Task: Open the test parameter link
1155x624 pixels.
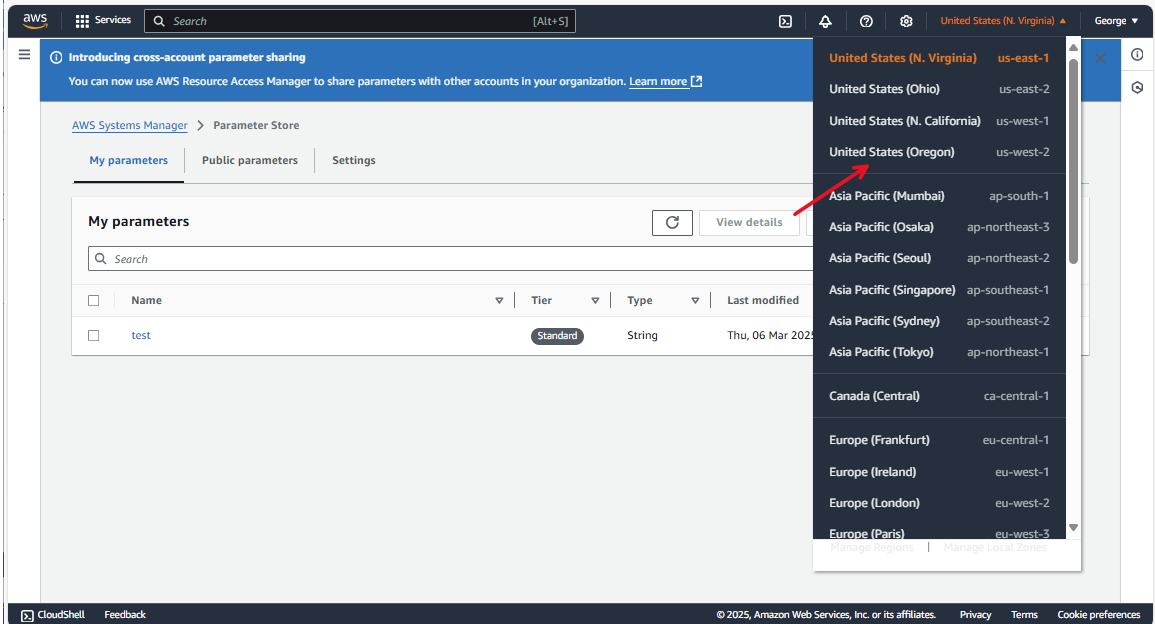Action: pos(141,335)
